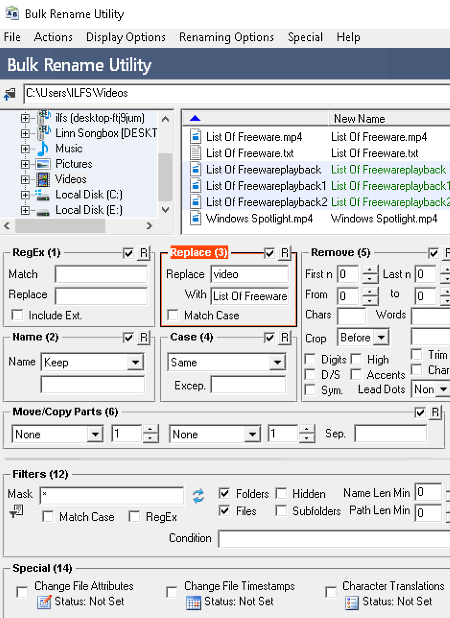450x618 pixels.
Task: Click the ilfs network computer icon
Action: 44,117
